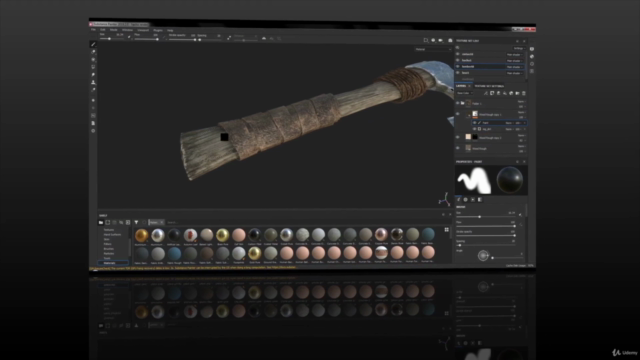The image size is (640, 360).
Task: Click the folder icon in Shelf toolbar
Action: point(101,222)
